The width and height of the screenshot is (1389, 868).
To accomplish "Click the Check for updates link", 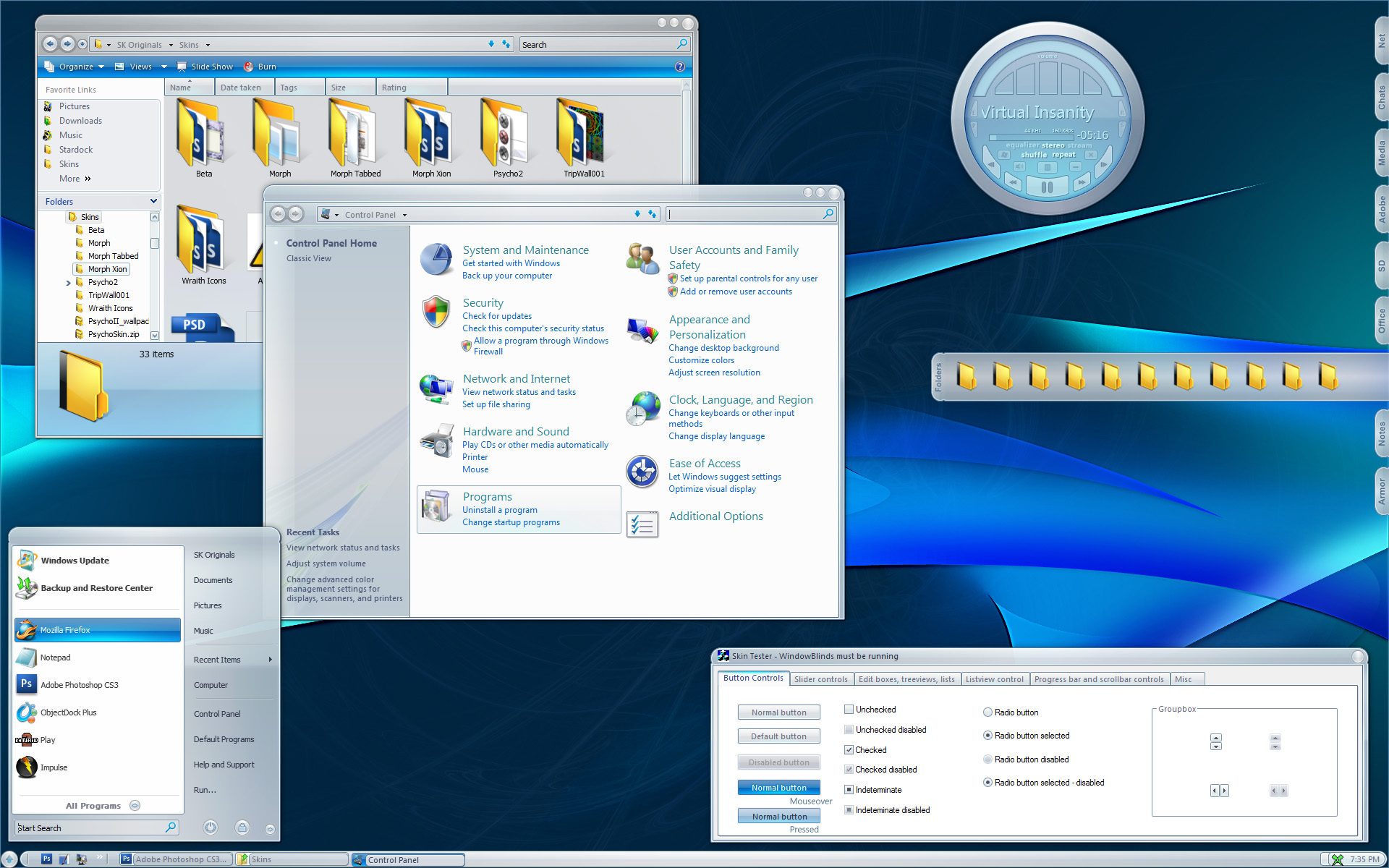I will click(x=497, y=316).
